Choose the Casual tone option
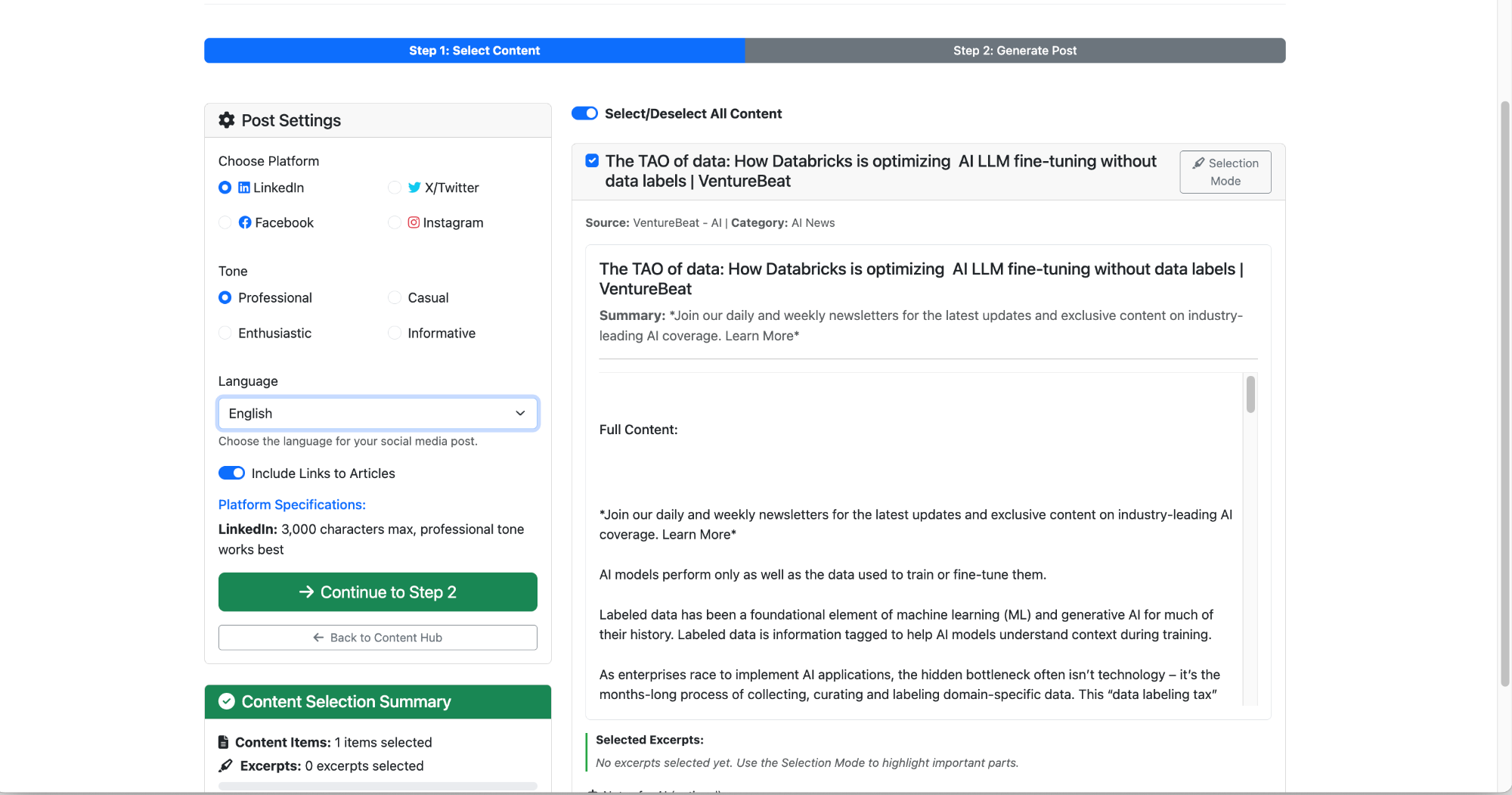Viewport: 1512px width, 795px height. [x=394, y=298]
